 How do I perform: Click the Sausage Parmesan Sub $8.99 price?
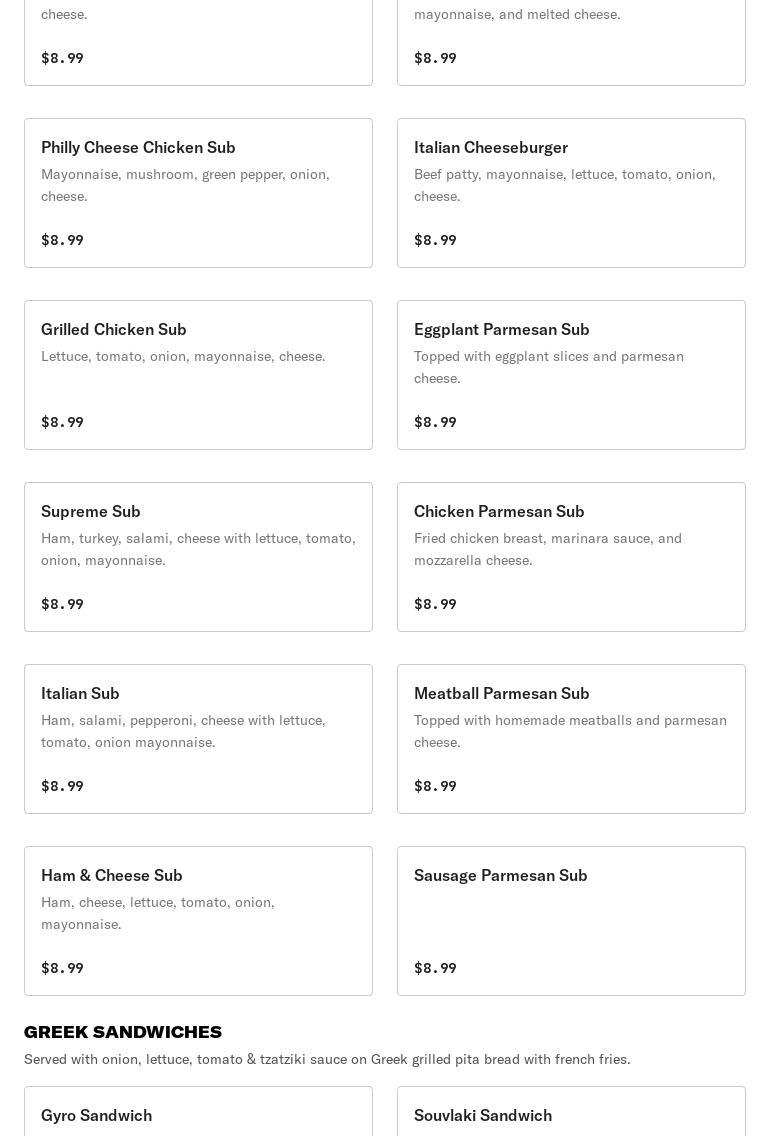point(435,968)
